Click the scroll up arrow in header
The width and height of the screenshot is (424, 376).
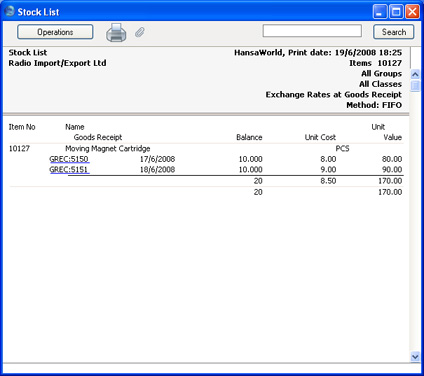(x=415, y=74)
